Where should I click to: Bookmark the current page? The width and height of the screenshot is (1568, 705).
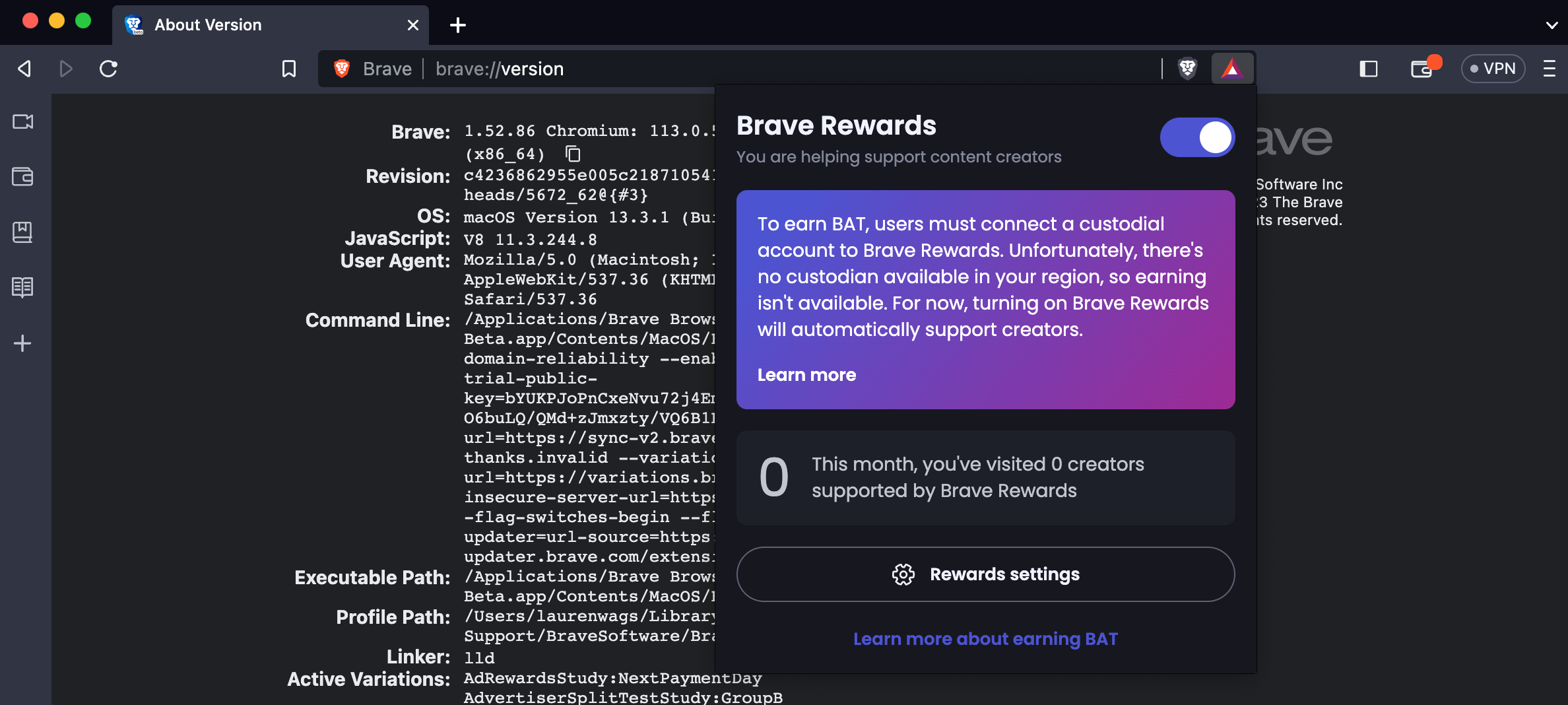point(288,68)
